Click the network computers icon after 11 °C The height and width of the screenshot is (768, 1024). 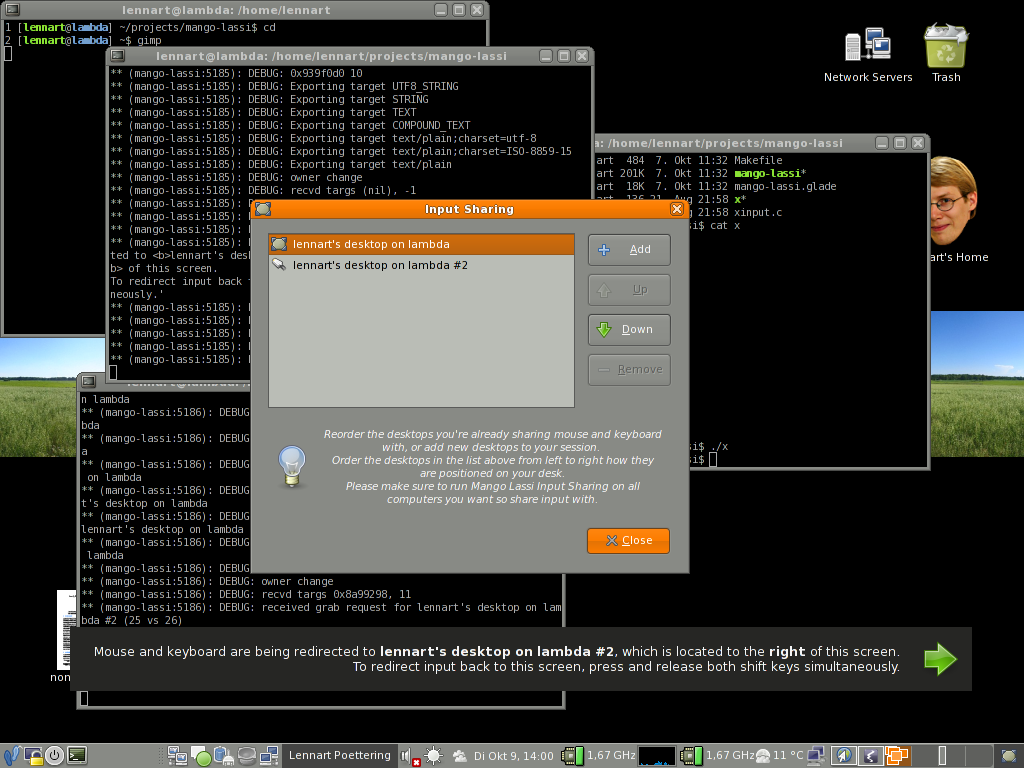click(x=816, y=756)
